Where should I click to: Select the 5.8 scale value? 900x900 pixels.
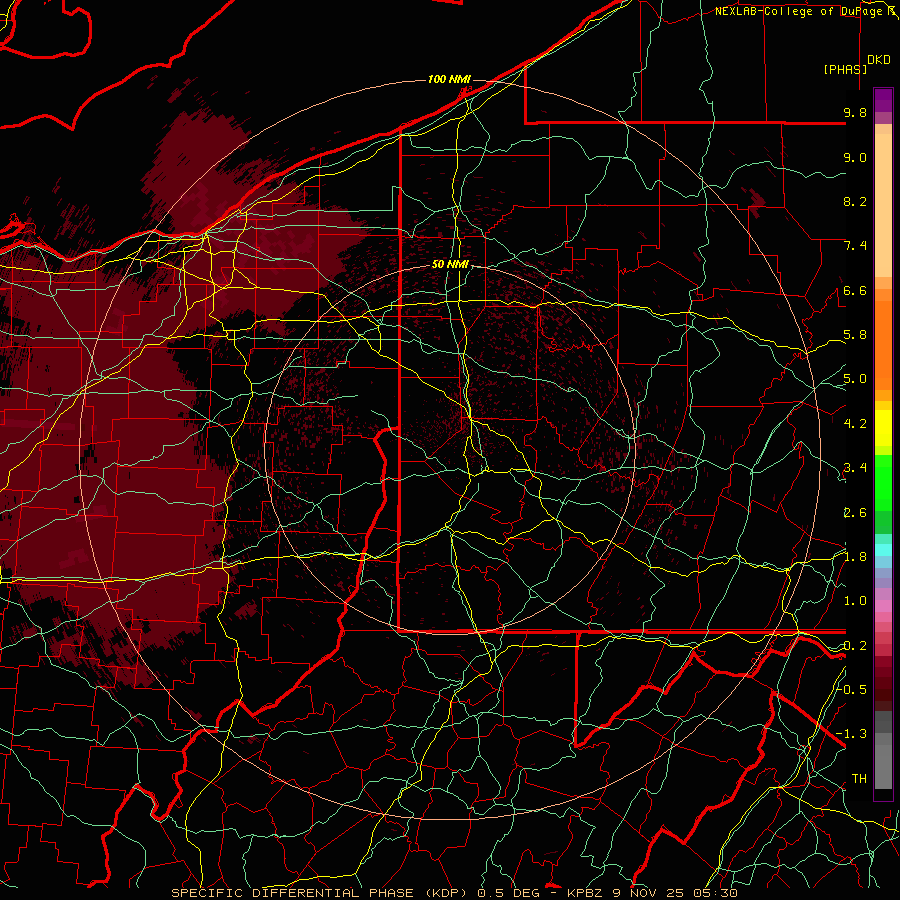coord(855,335)
